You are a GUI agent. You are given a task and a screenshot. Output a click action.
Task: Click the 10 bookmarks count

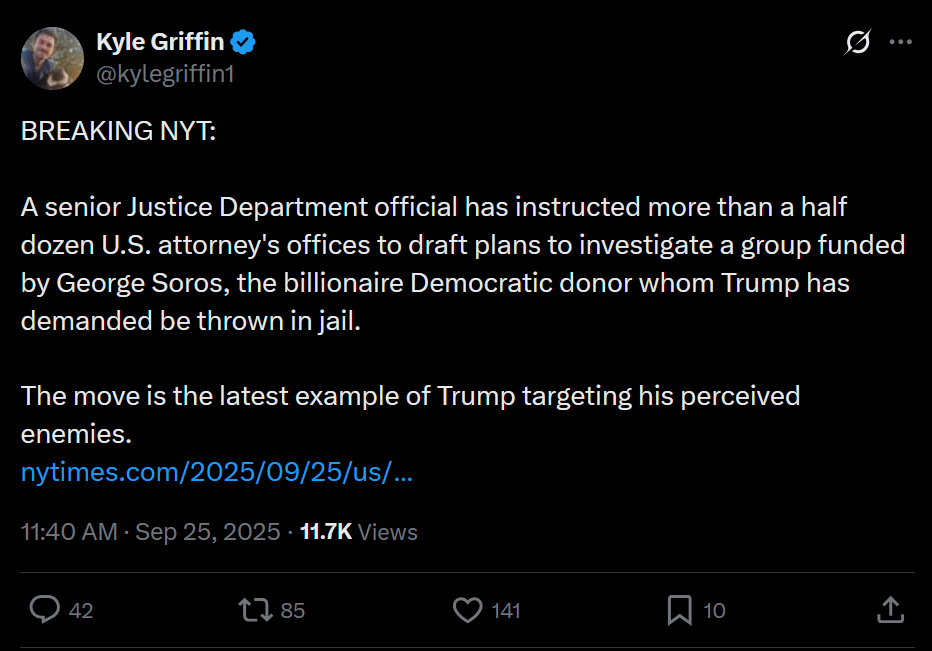click(714, 610)
